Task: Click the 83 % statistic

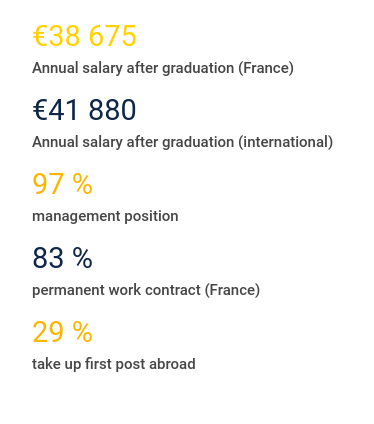Action: tap(62, 258)
